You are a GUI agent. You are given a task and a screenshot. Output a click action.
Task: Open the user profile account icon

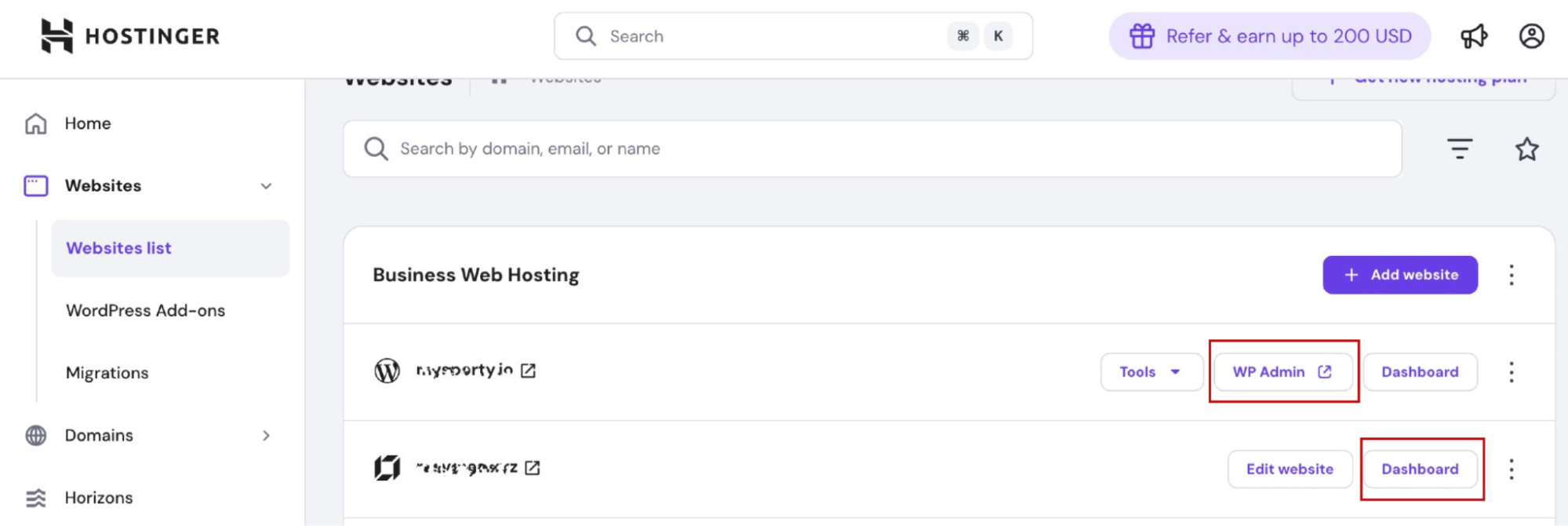point(1531,36)
